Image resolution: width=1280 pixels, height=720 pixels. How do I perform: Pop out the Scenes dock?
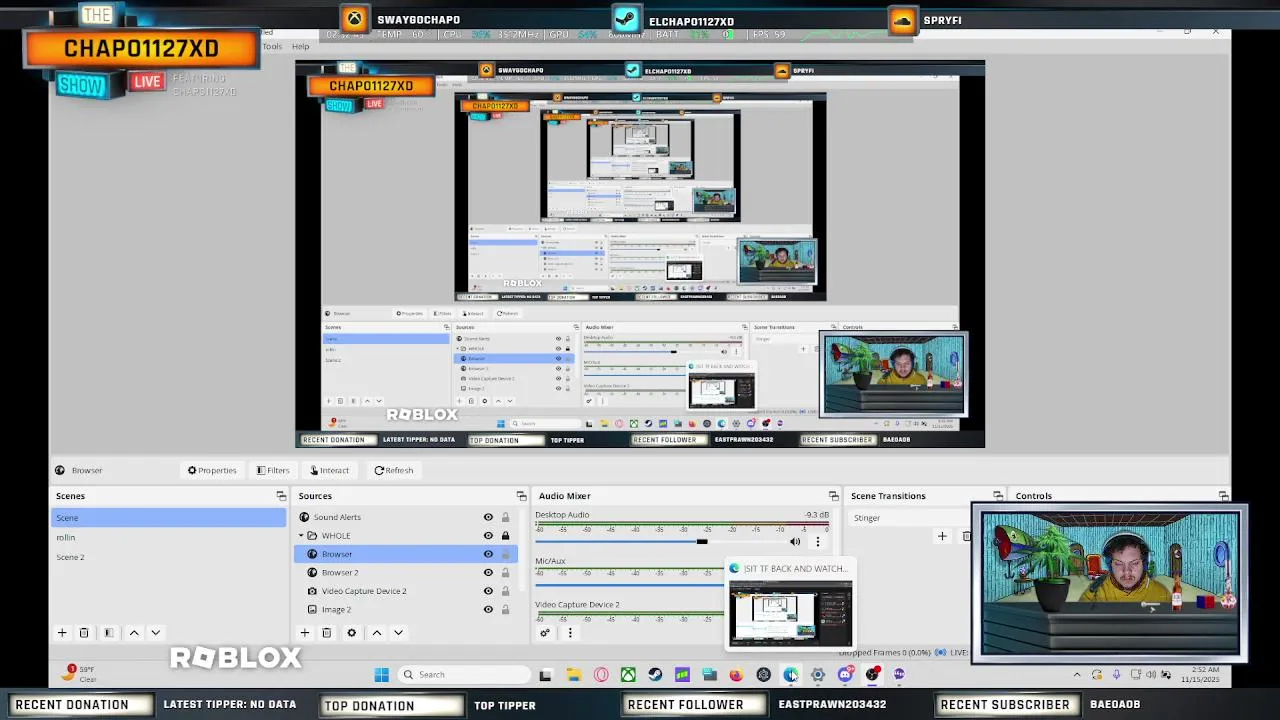coord(281,496)
